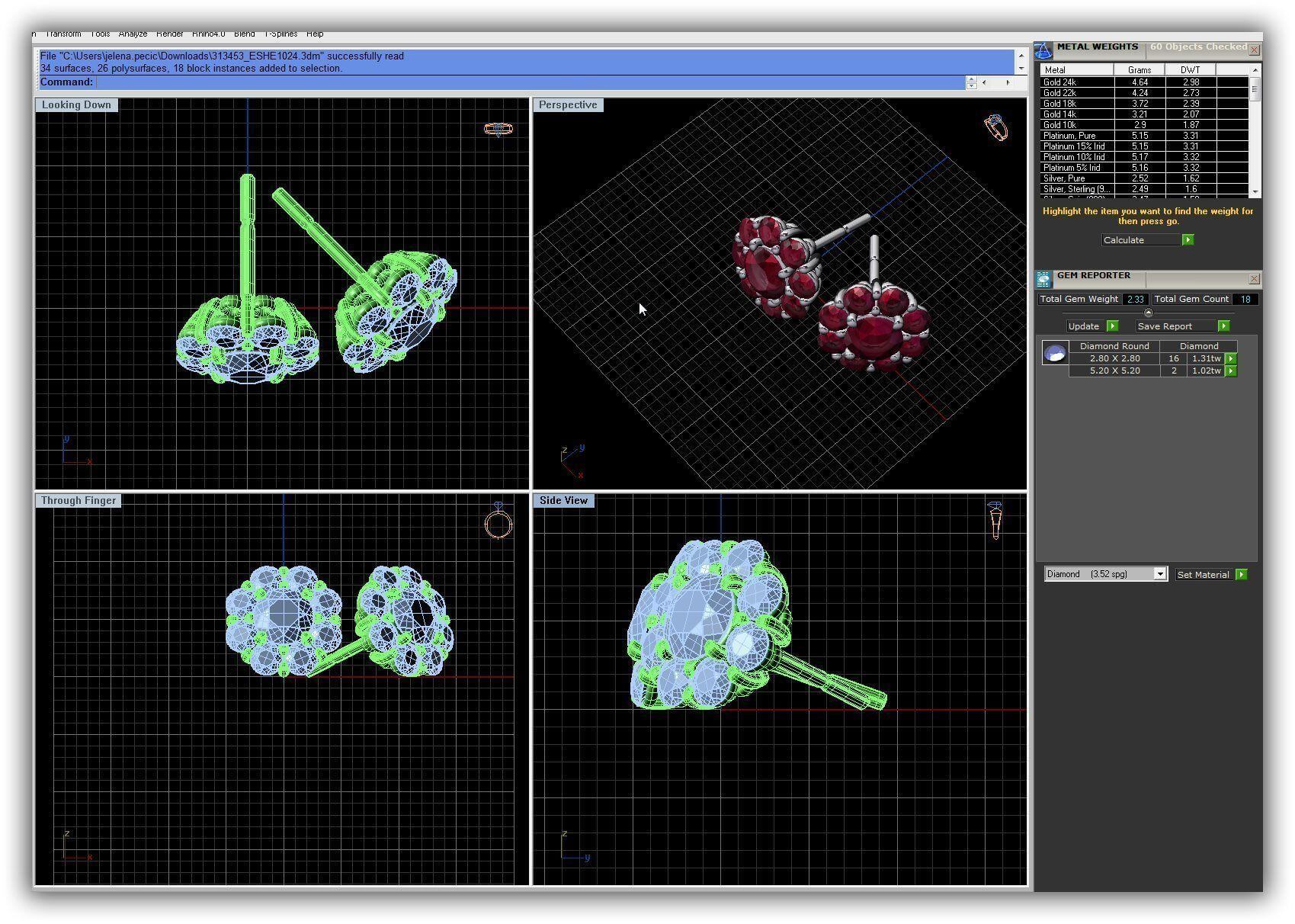Click the green go arrow beside Update
This screenshot has height=924, width=1295.
pos(1112,326)
